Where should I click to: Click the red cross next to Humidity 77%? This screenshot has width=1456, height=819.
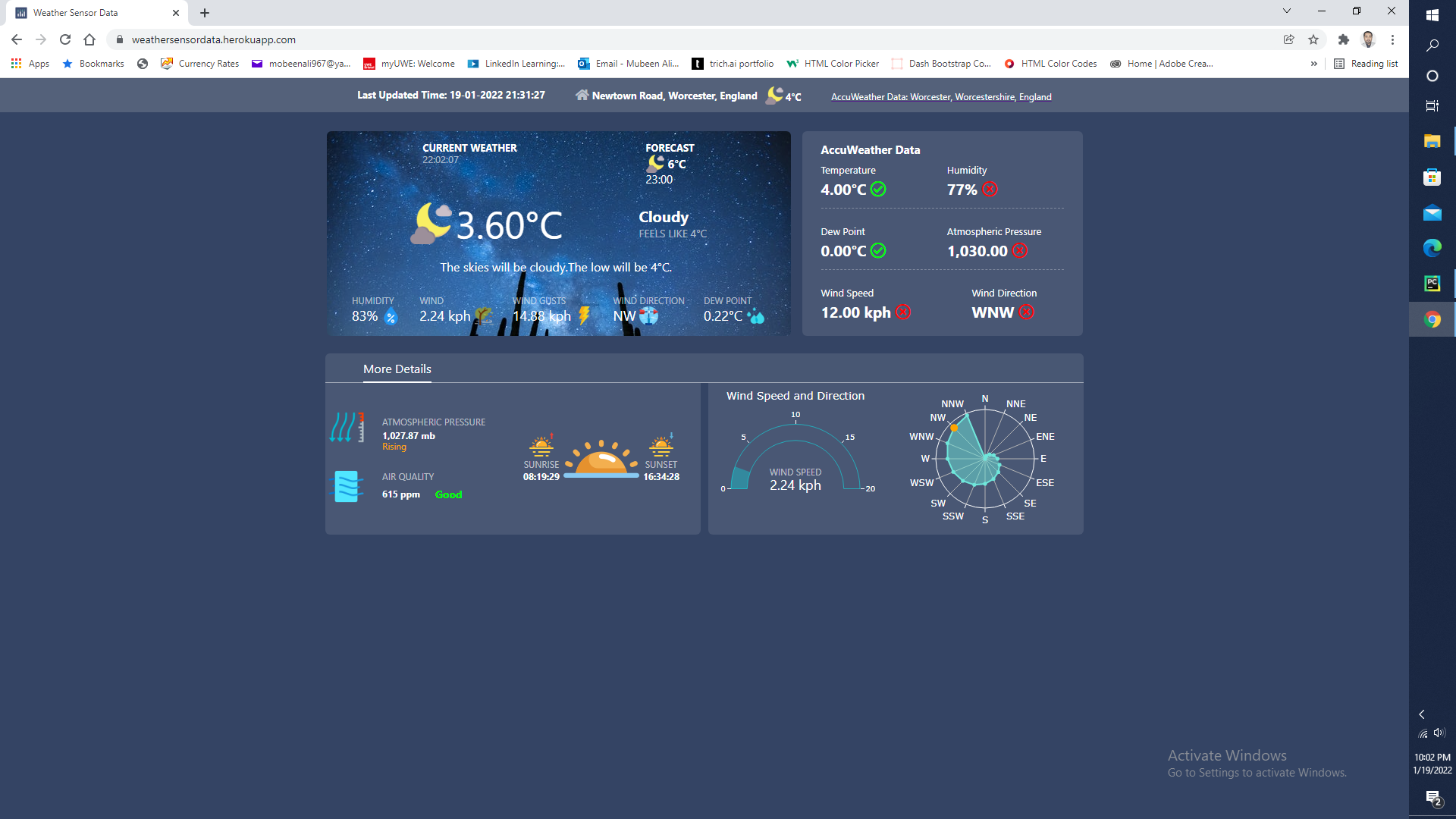(990, 190)
